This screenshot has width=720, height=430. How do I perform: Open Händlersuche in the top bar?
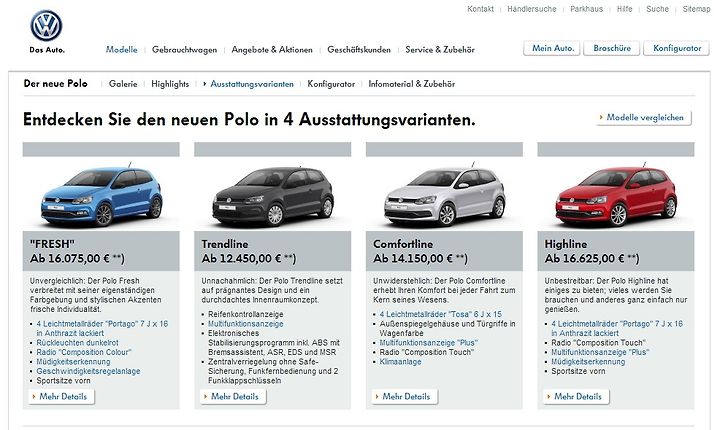click(x=532, y=9)
